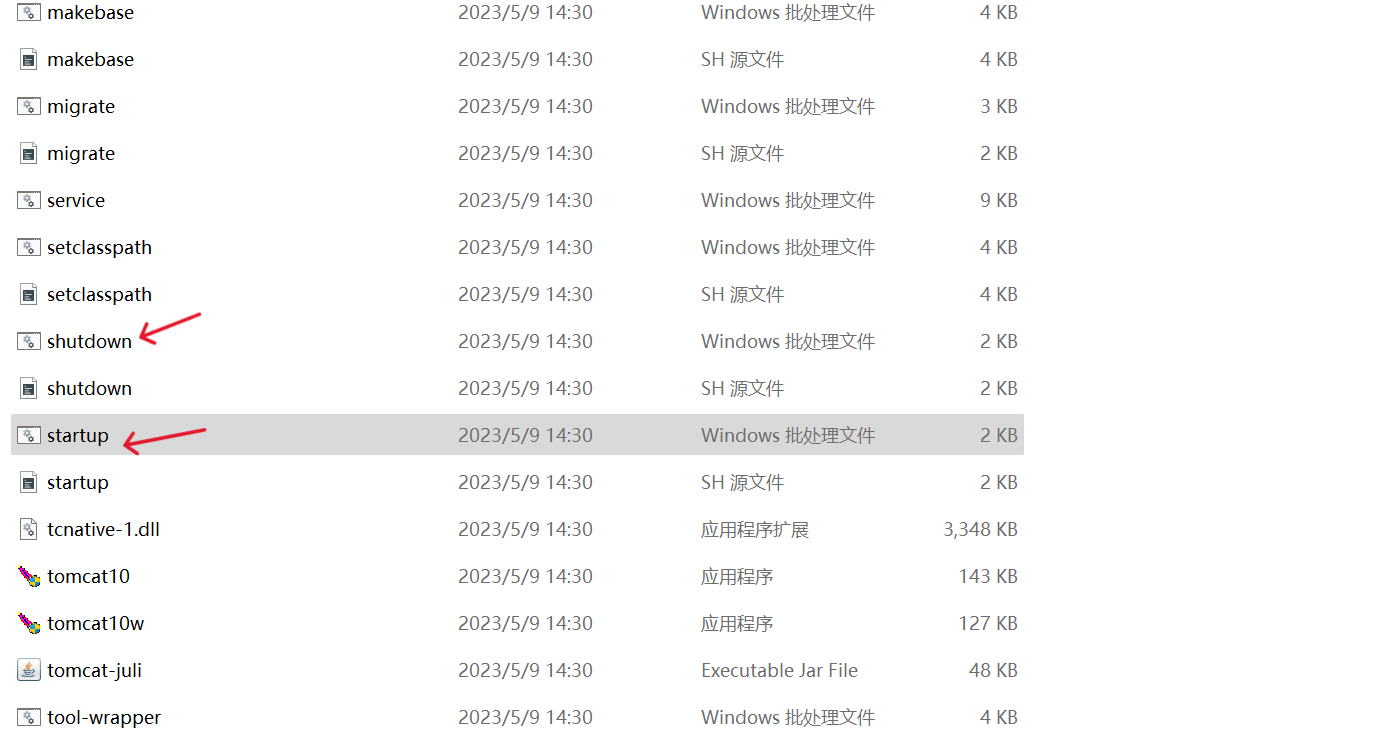Select the tcnative-1.dll file icon
Viewport: 1387px width, 738px height.
click(x=29, y=530)
